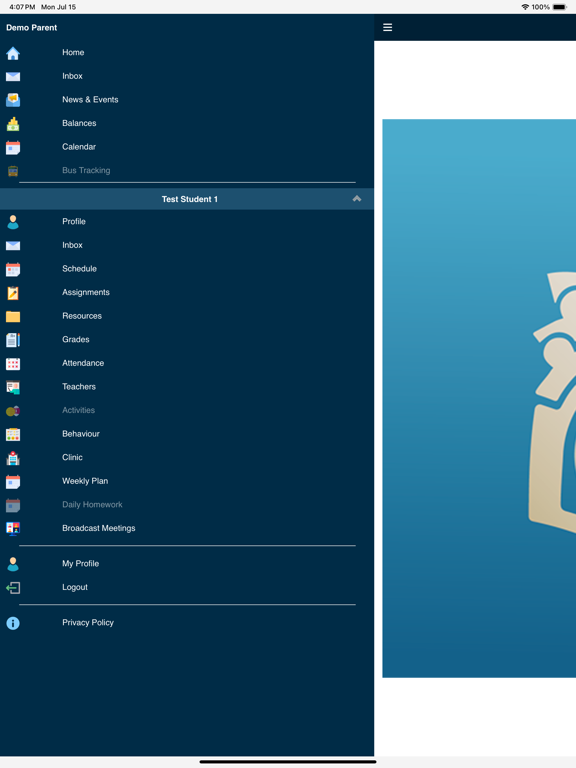Screen dimensions: 576x768
Task: Click the Assignments clipboard icon
Action: (13, 293)
